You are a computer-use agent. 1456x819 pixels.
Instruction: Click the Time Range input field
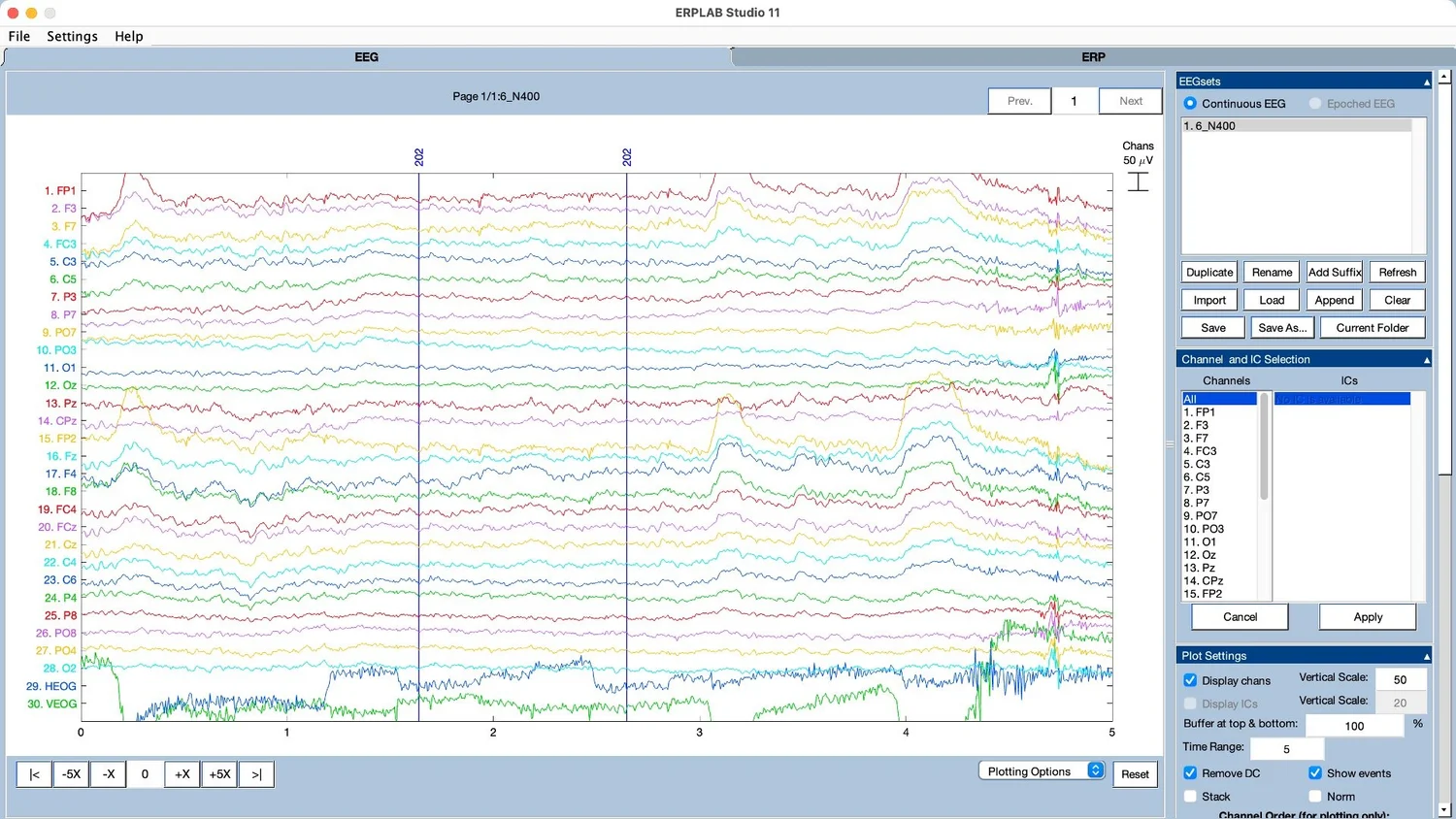click(1286, 749)
